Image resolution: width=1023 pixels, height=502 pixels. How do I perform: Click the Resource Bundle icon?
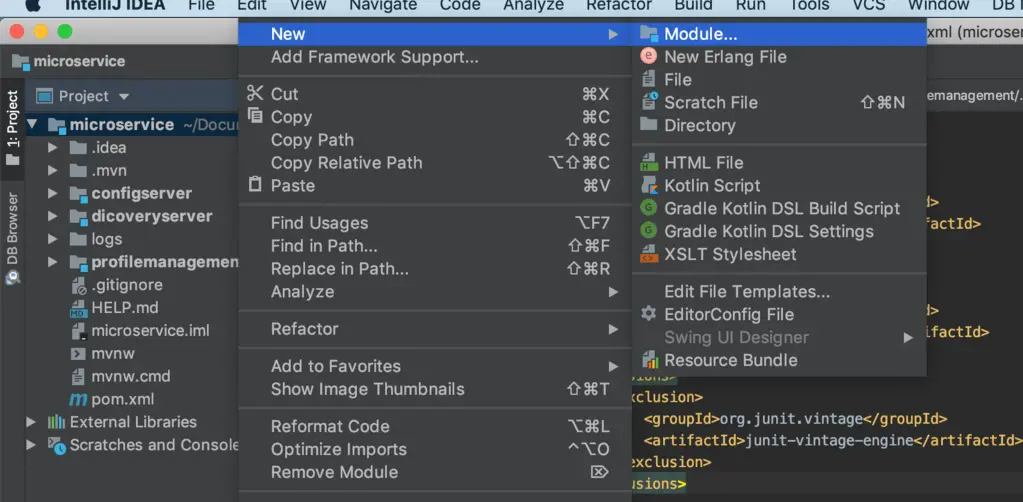[649, 360]
